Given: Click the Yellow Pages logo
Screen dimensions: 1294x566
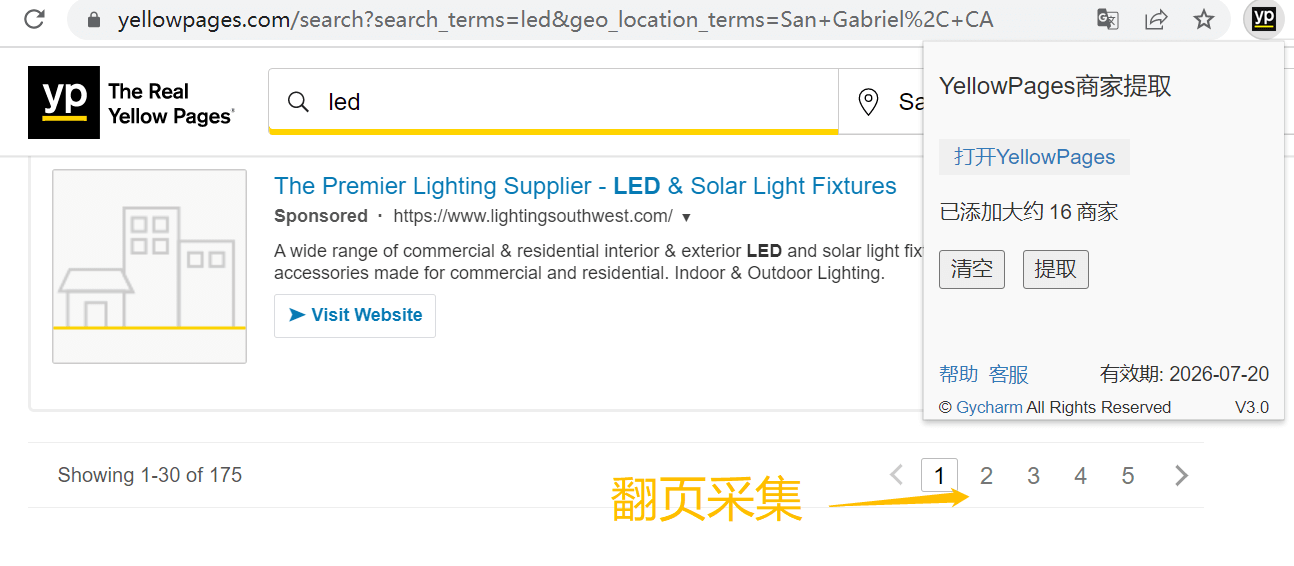Looking at the screenshot, I should tap(131, 102).
